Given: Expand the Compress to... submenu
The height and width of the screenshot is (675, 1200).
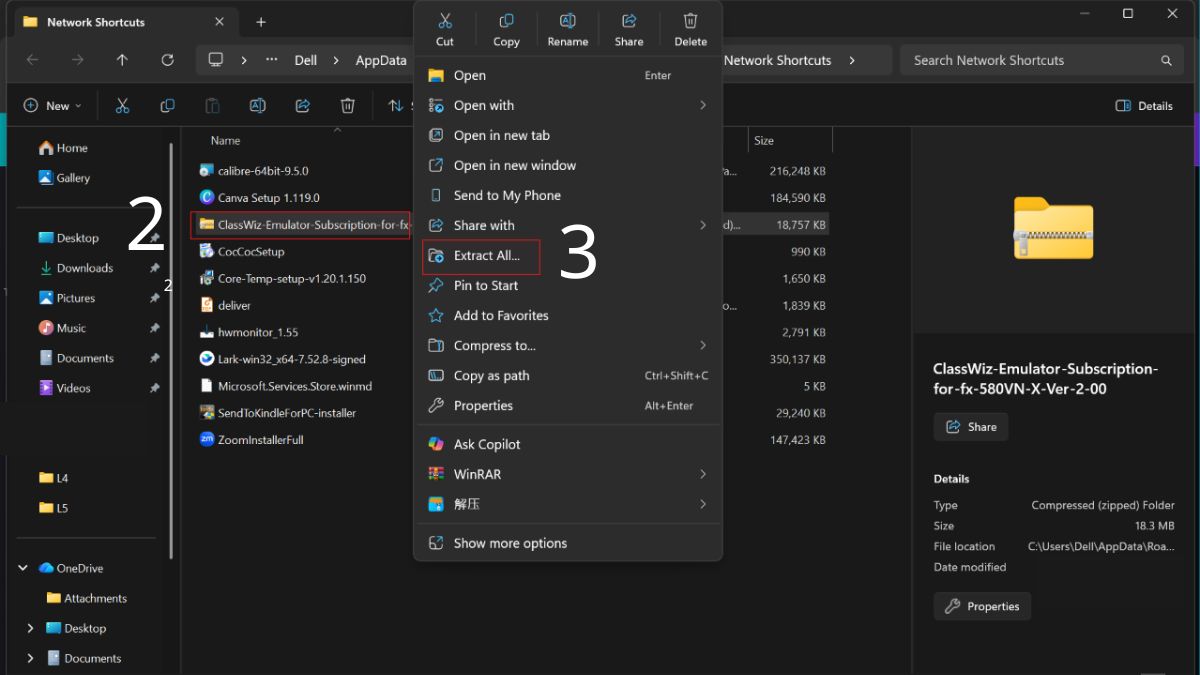Looking at the screenshot, I should click(x=568, y=345).
